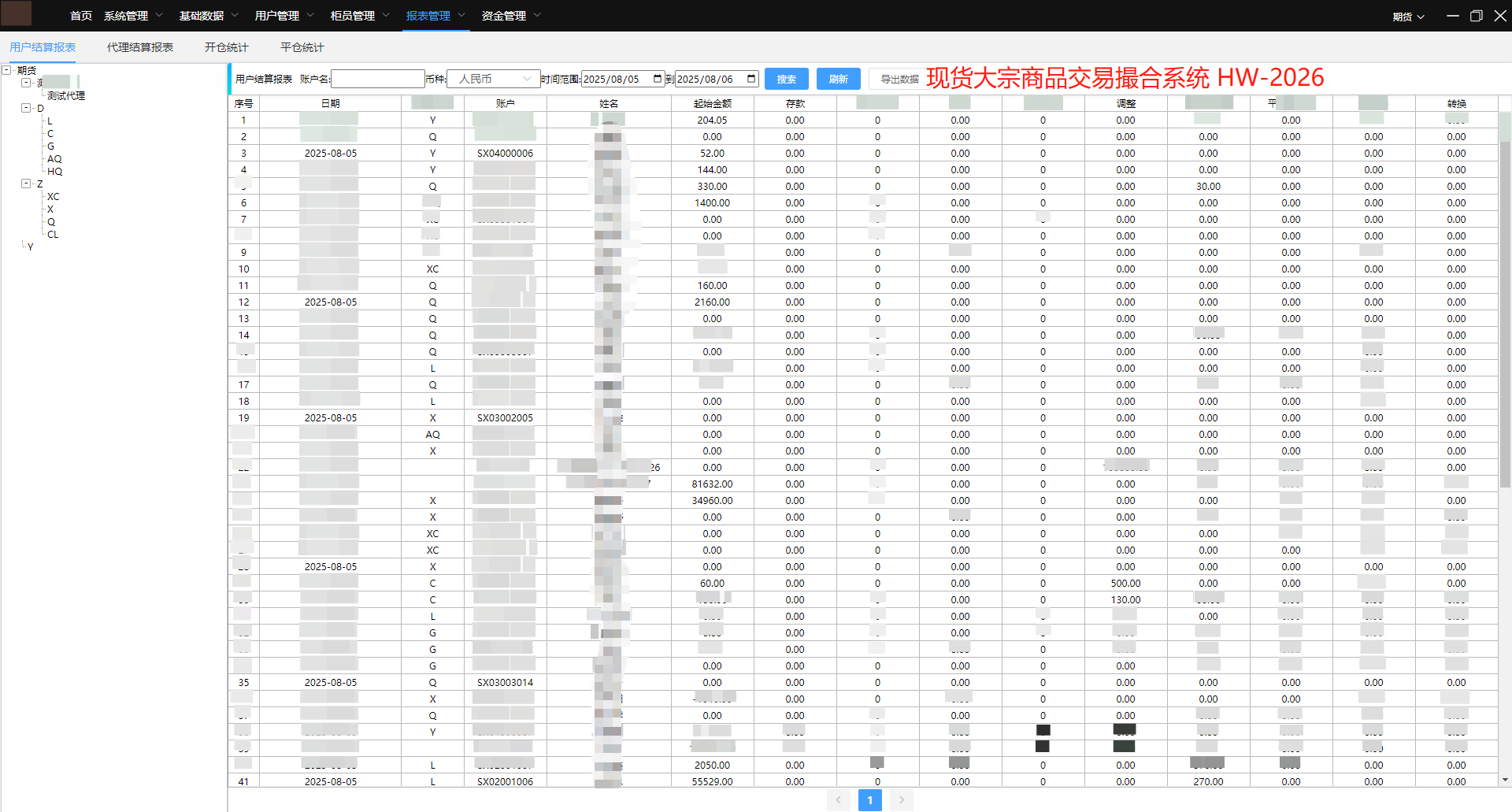This screenshot has height=812, width=1512.
Task: Open the end date calendar picker icon
Action: [x=751, y=79]
